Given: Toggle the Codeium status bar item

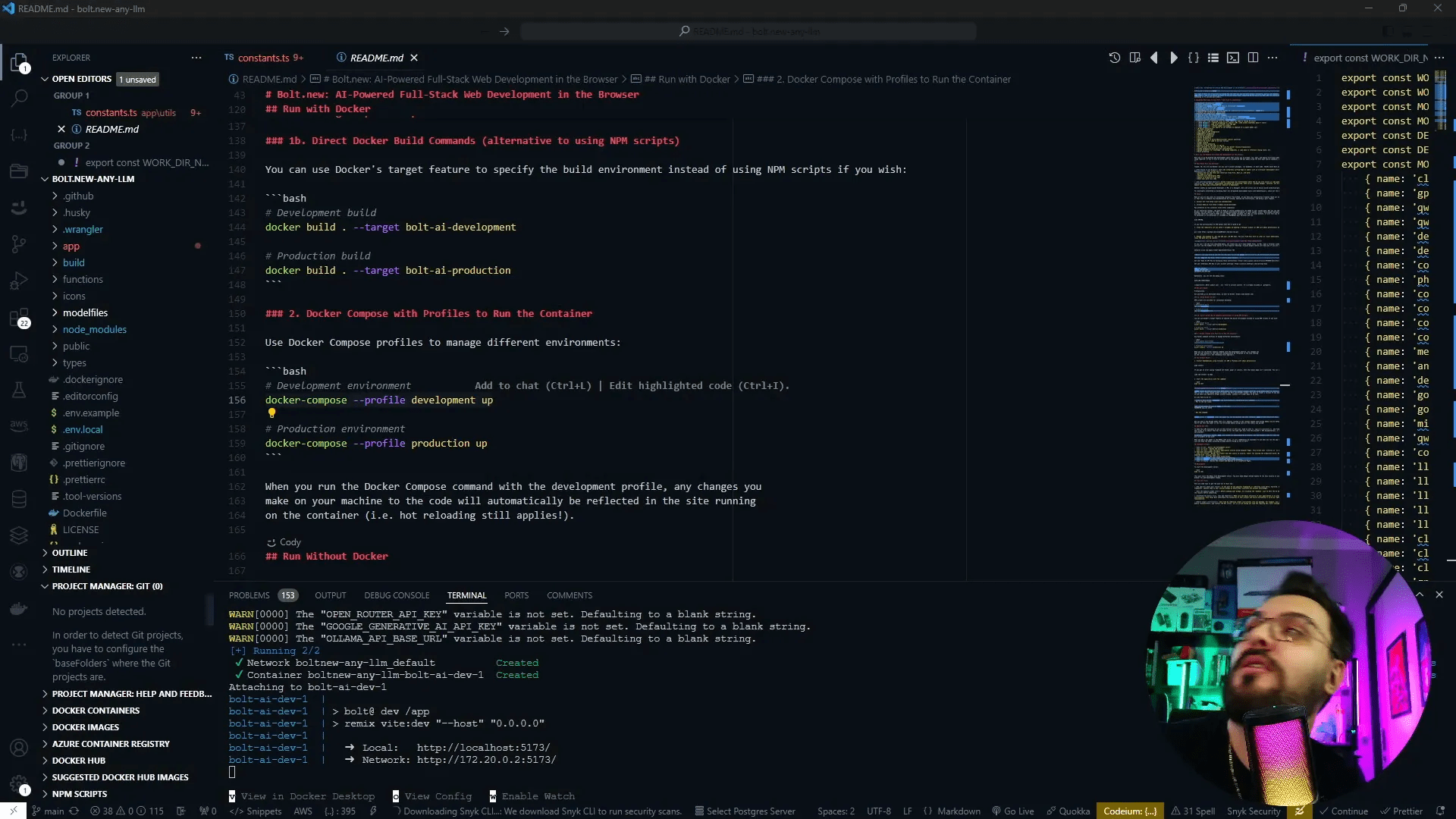Looking at the screenshot, I should (1130, 811).
